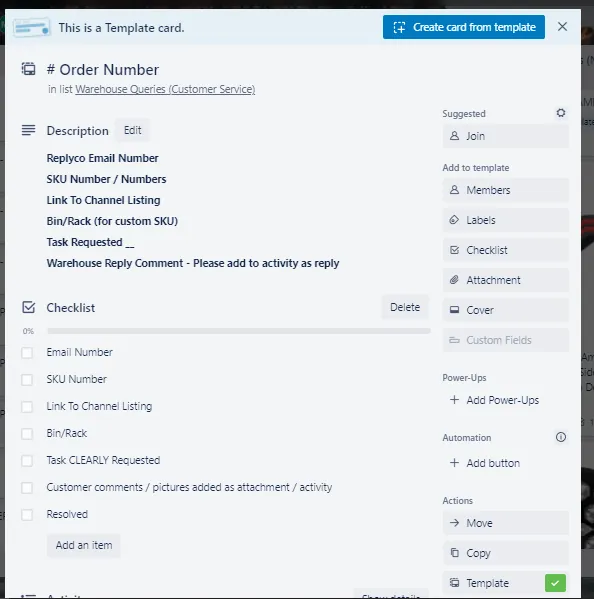Mark Resolved checklist item as done
Viewport: 594px width, 599px height.
[27, 515]
